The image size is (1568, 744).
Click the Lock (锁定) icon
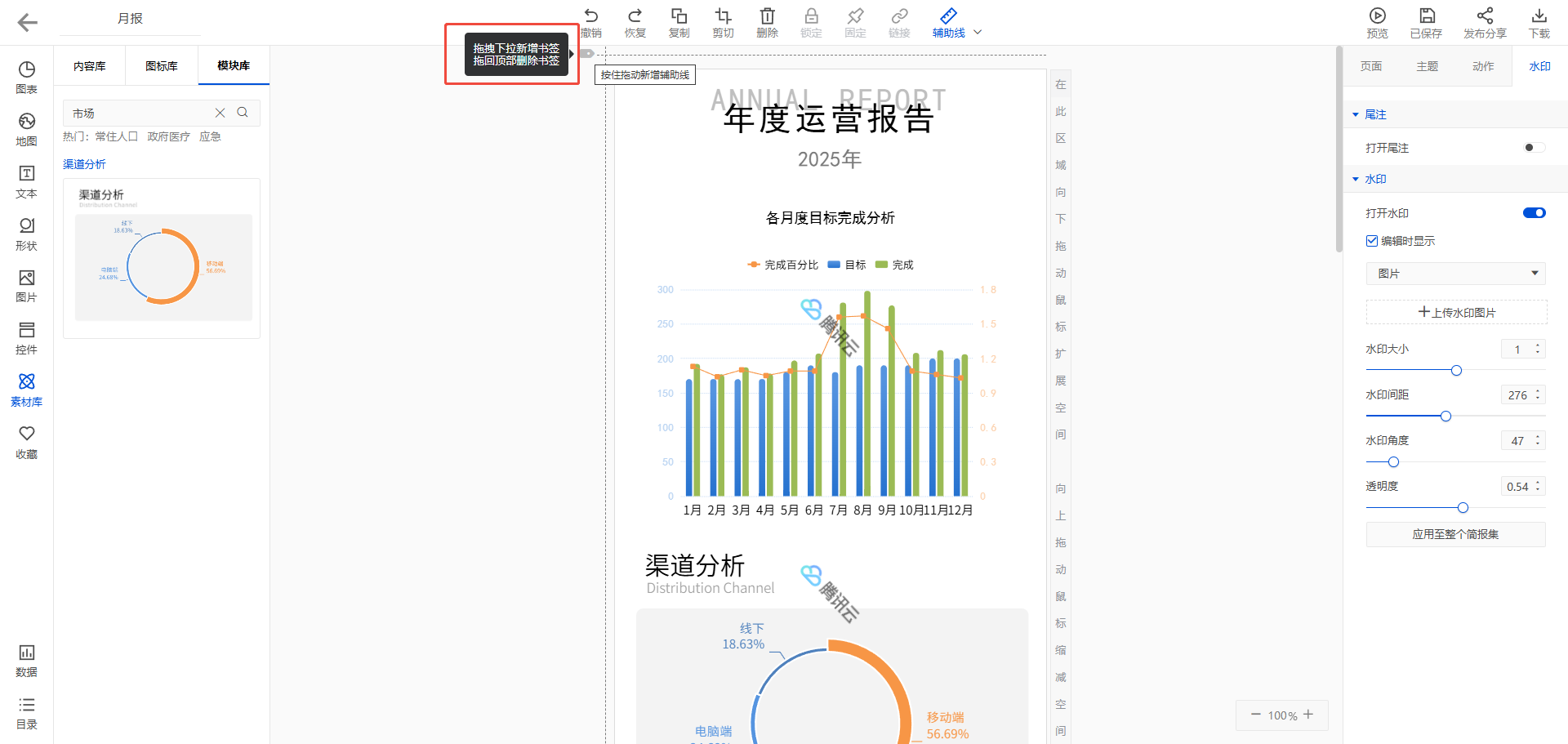(x=811, y=16)
